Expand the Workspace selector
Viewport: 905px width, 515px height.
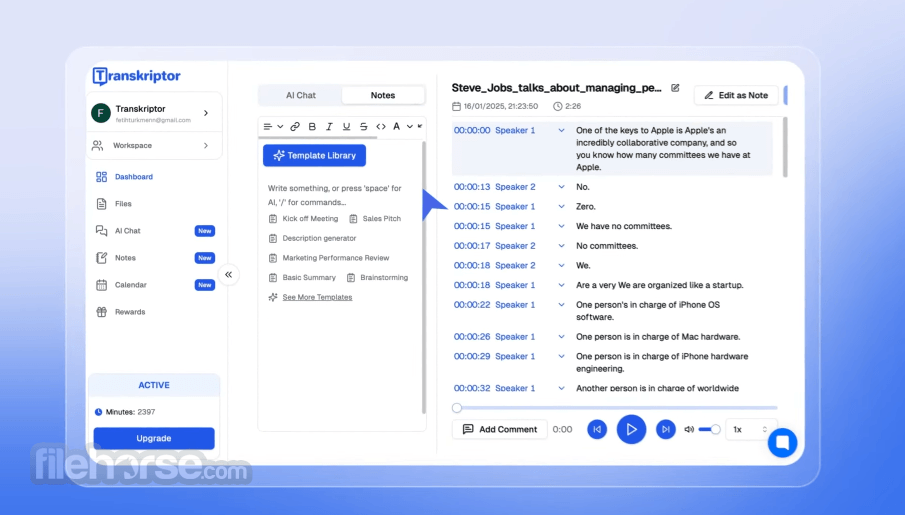click(206, 145)
